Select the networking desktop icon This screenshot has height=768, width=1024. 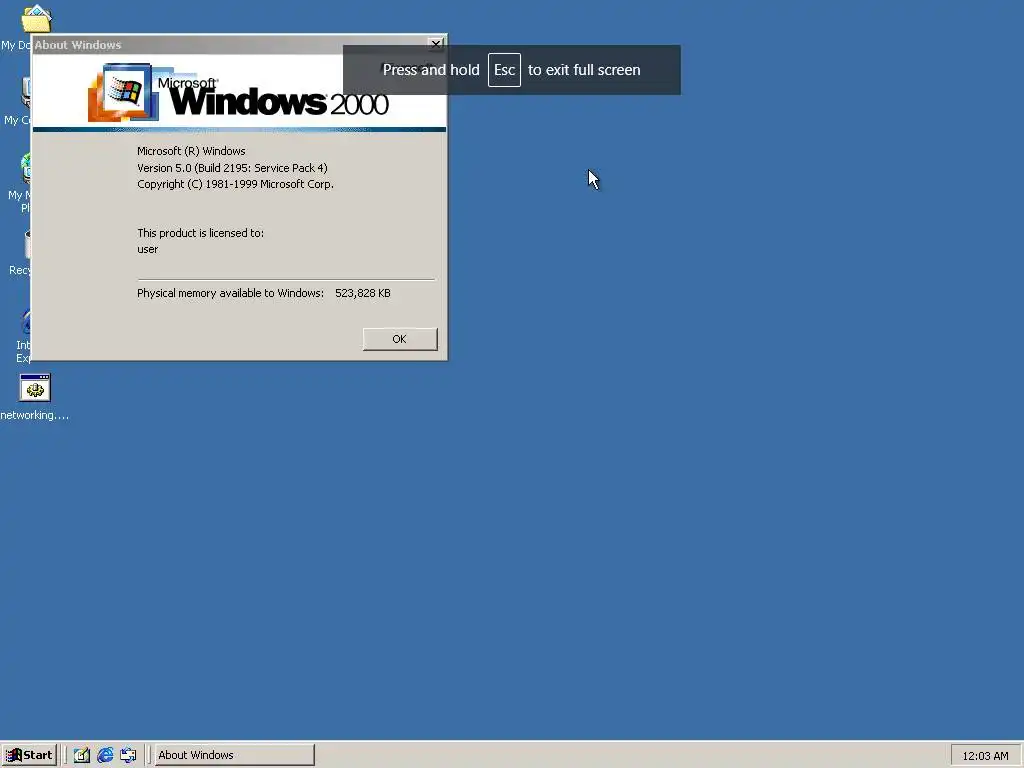point(35,398)
